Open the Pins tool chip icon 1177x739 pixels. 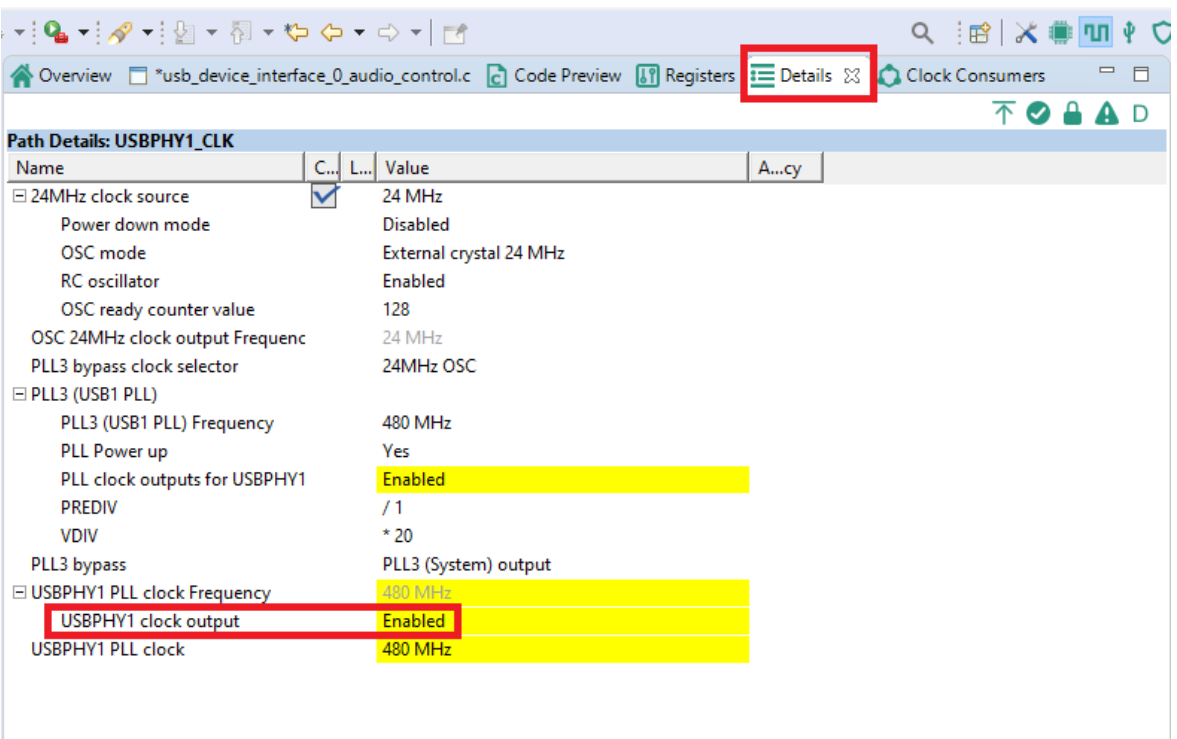click(x=1060, y=31)
